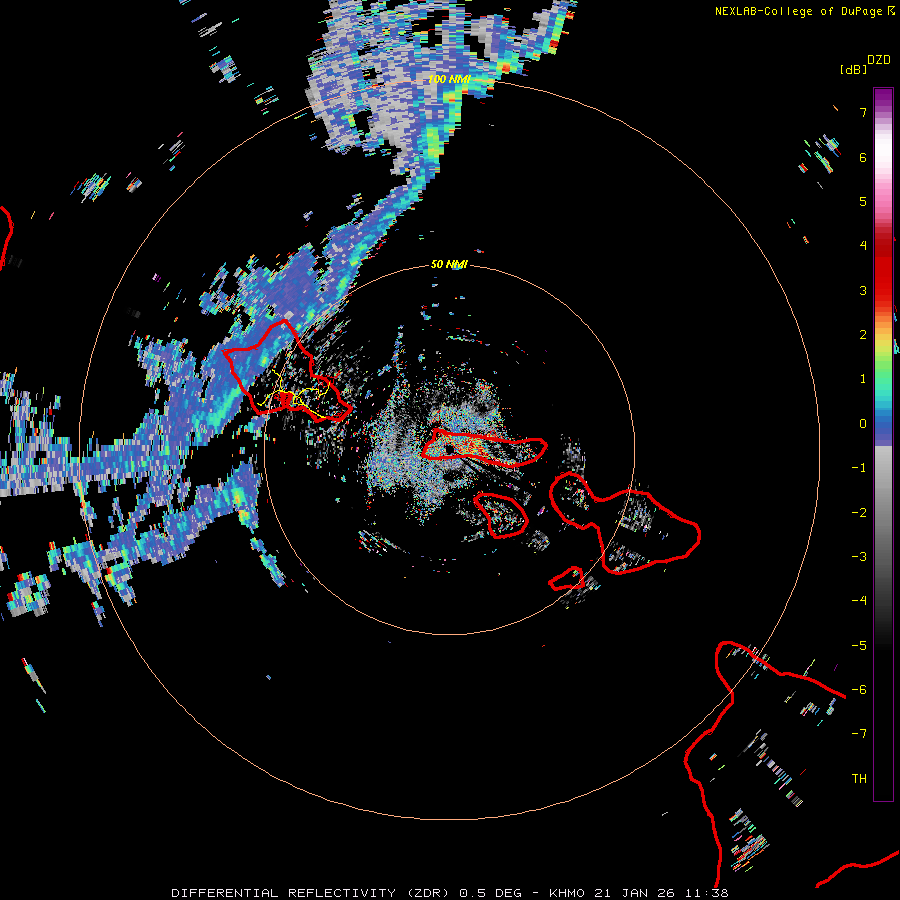This screenshot has height=900, width=900.
Task: Click the 50 NMI range ring label
Action: (x=449, y=264)
